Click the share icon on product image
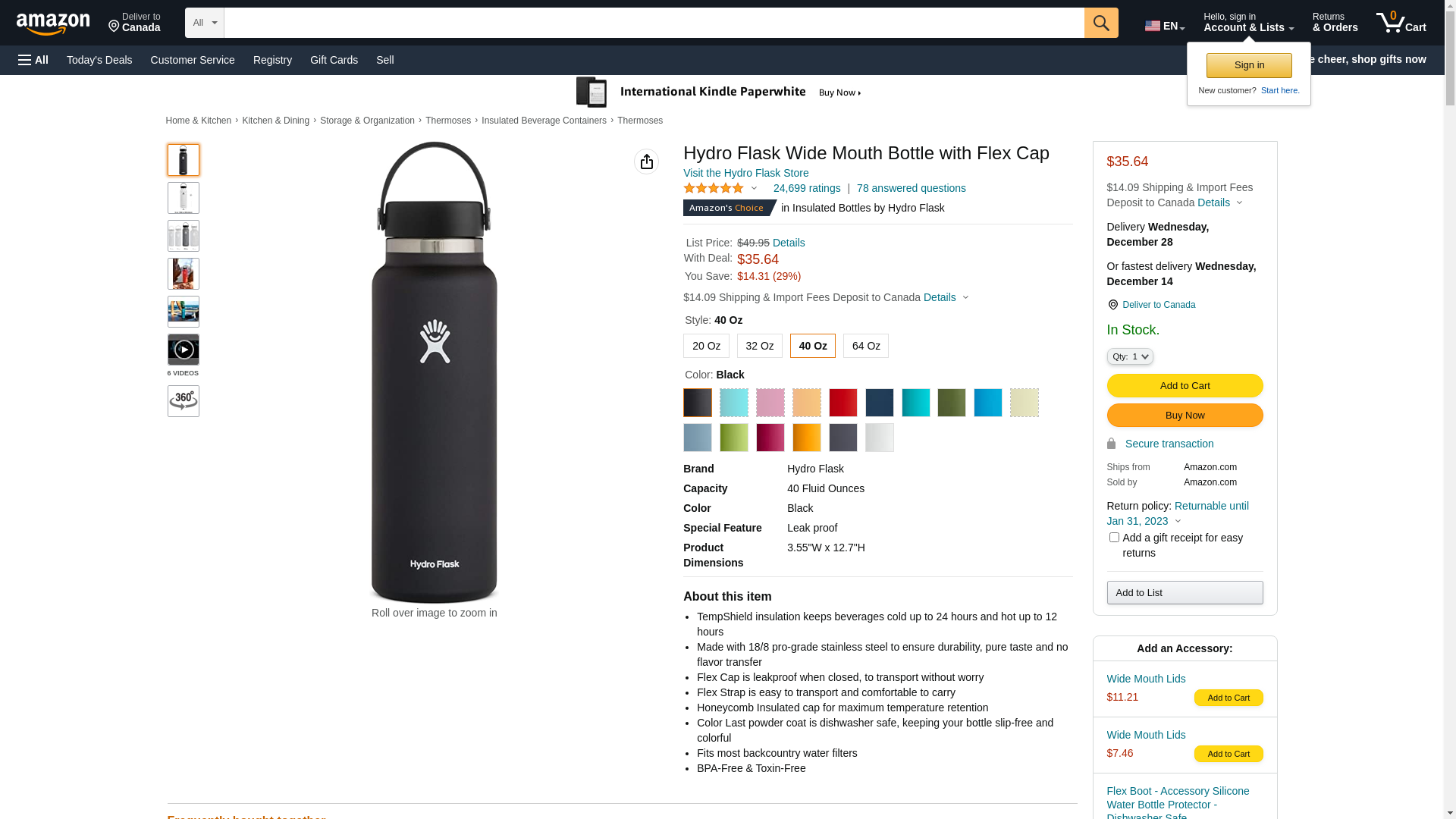Image resolution: width=1456 pixels, height=819 pixels. click(x=646, y=162)
